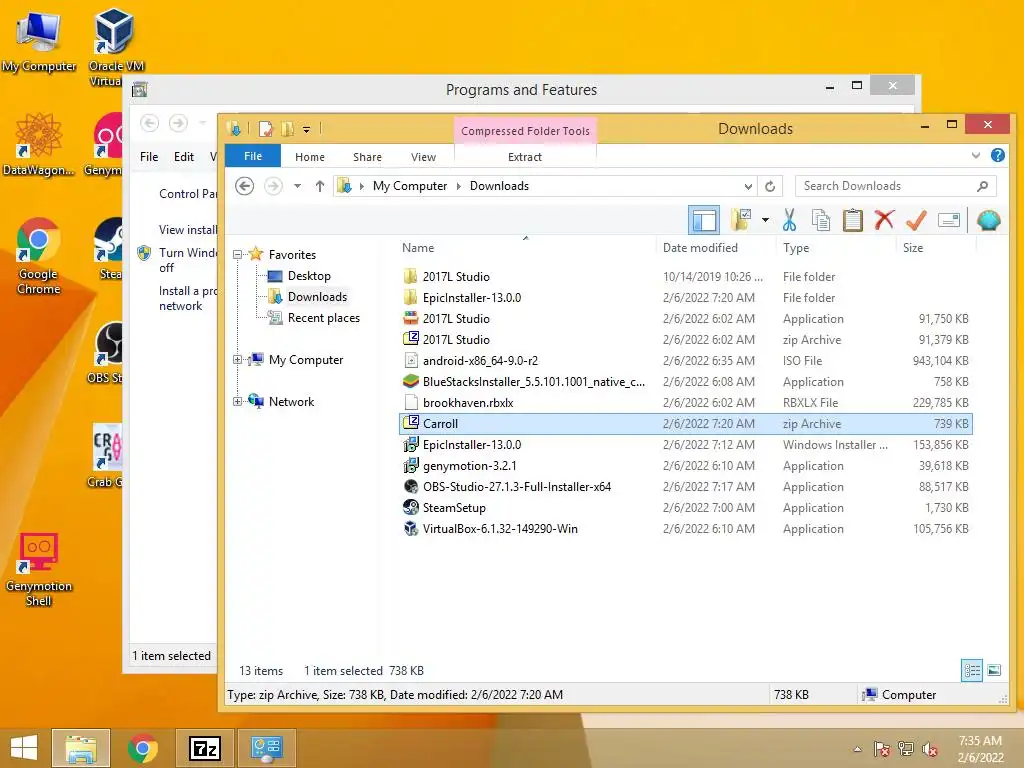Viewport: 1024px width, 768px height.
Task: Select the BlueStacksInstaller application file
Action: (686, 381)
